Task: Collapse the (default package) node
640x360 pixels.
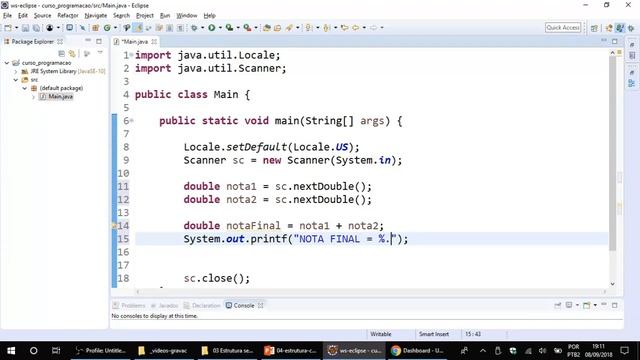Action: (24, 88)
